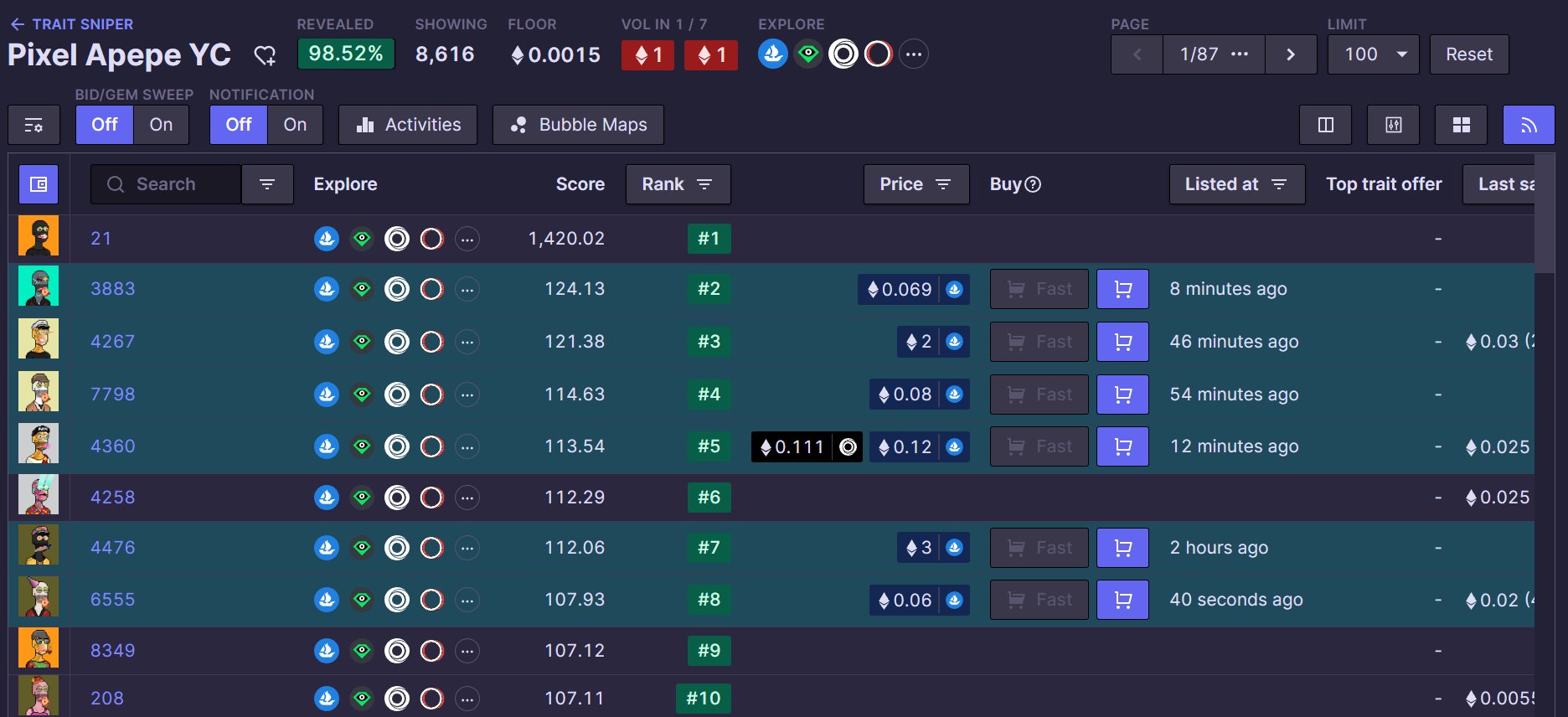Sort by Price column
1568x717 pixels.
pyautogui.click(x=916, y=184)
